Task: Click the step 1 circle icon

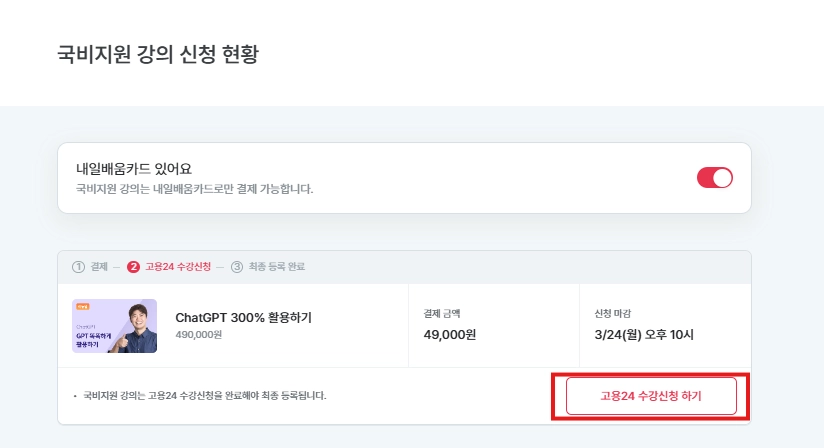Action: pyautogui.click(x=78, y=267)
